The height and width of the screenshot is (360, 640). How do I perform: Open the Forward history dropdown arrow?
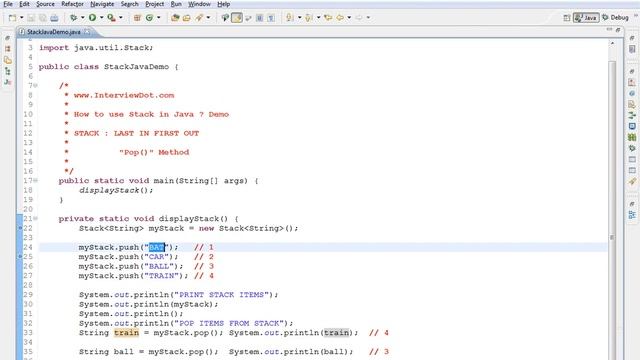click(368, 18)
